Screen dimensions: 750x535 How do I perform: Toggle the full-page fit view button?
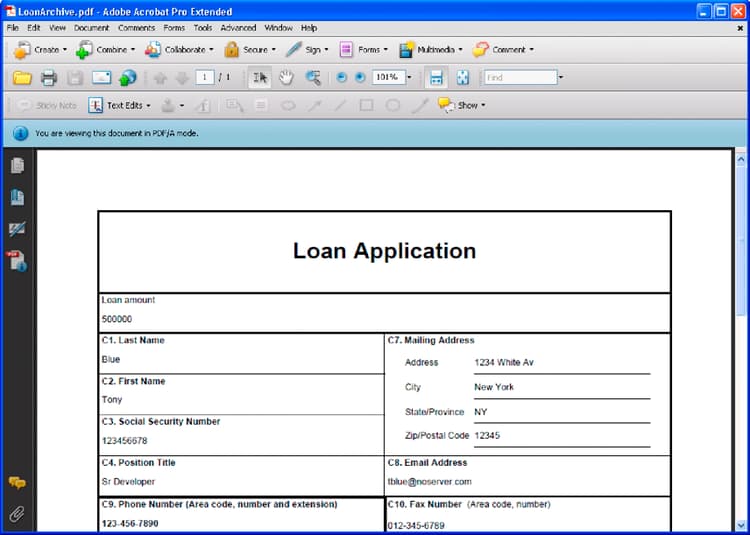tap(463, 77)
